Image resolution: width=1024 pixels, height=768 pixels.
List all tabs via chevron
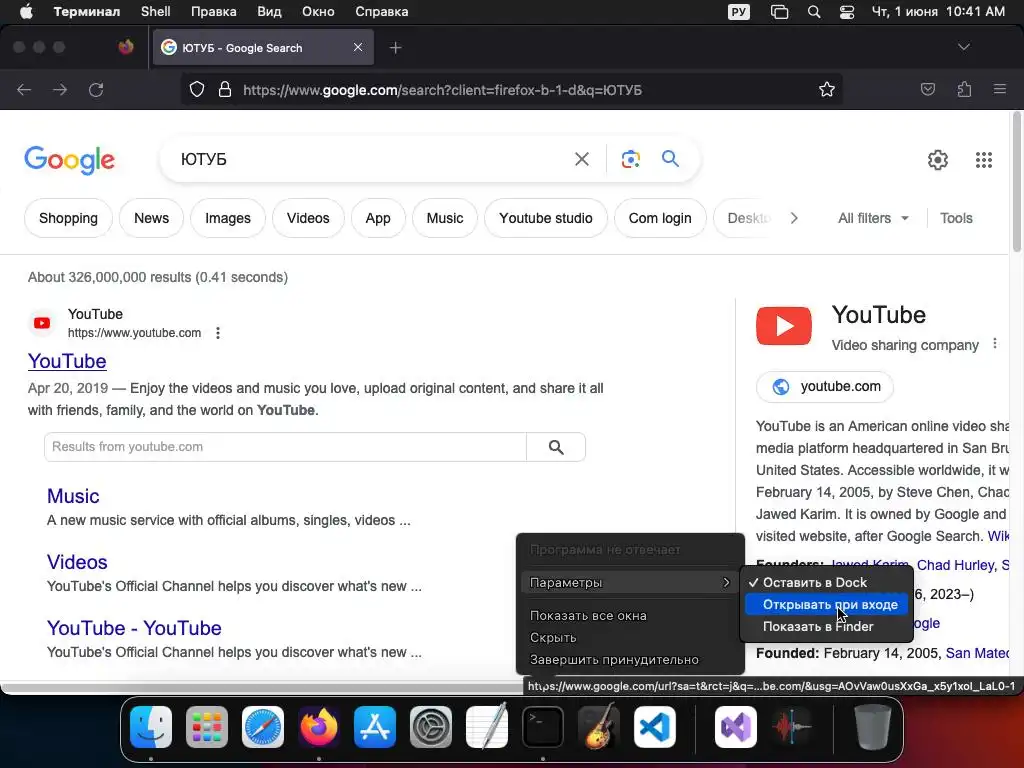(x=963, y=47)
